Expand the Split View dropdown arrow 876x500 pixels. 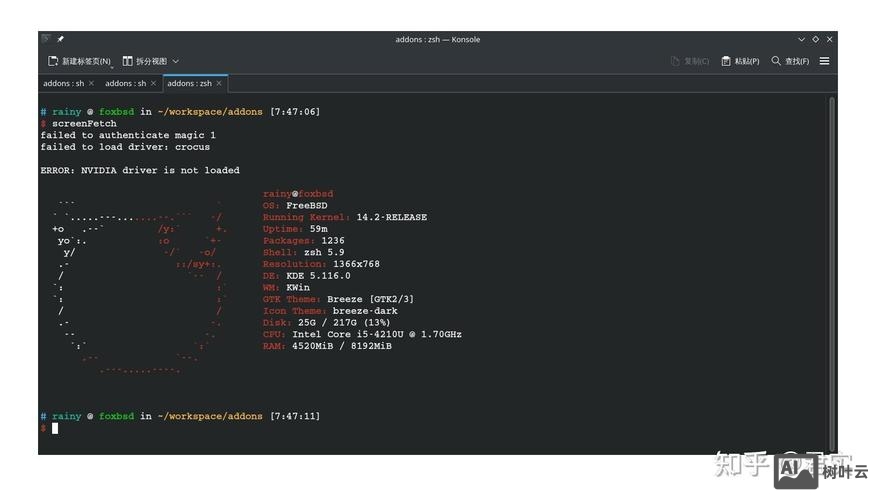(x=176, y=61)
